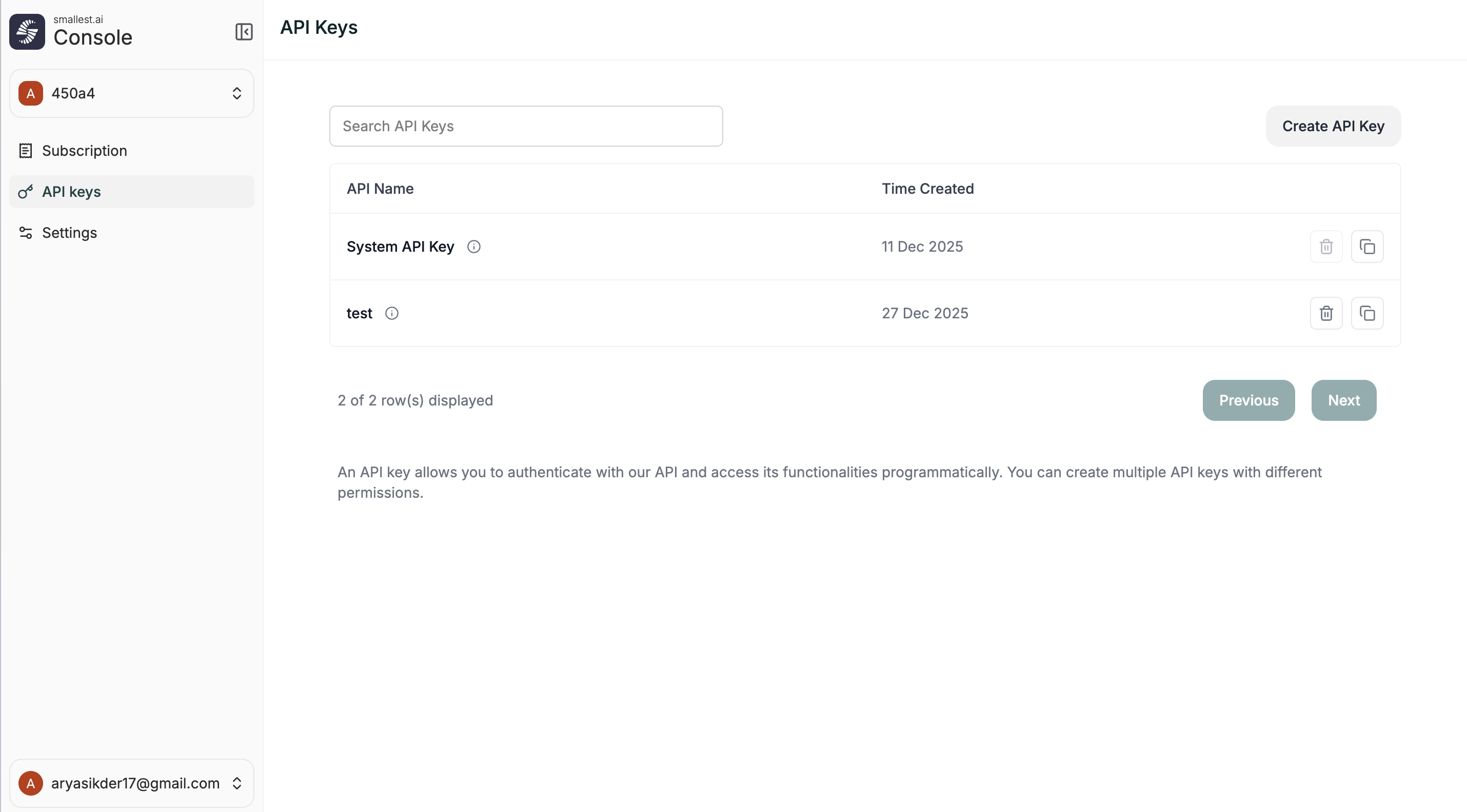This screenshot has width=1467, height=812.
Task: Go to the Next page
Action: click(1343, 400)
